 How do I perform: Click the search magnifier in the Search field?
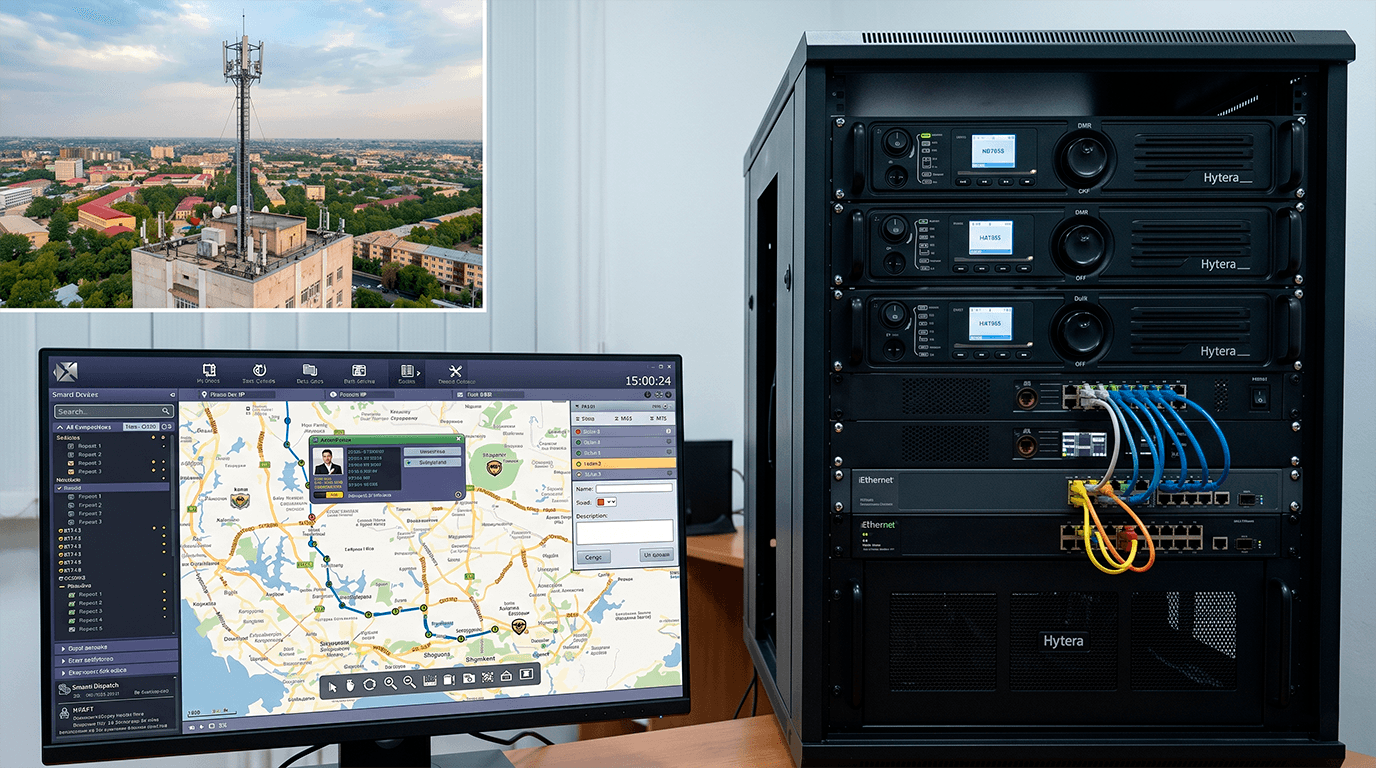(166, 411)
